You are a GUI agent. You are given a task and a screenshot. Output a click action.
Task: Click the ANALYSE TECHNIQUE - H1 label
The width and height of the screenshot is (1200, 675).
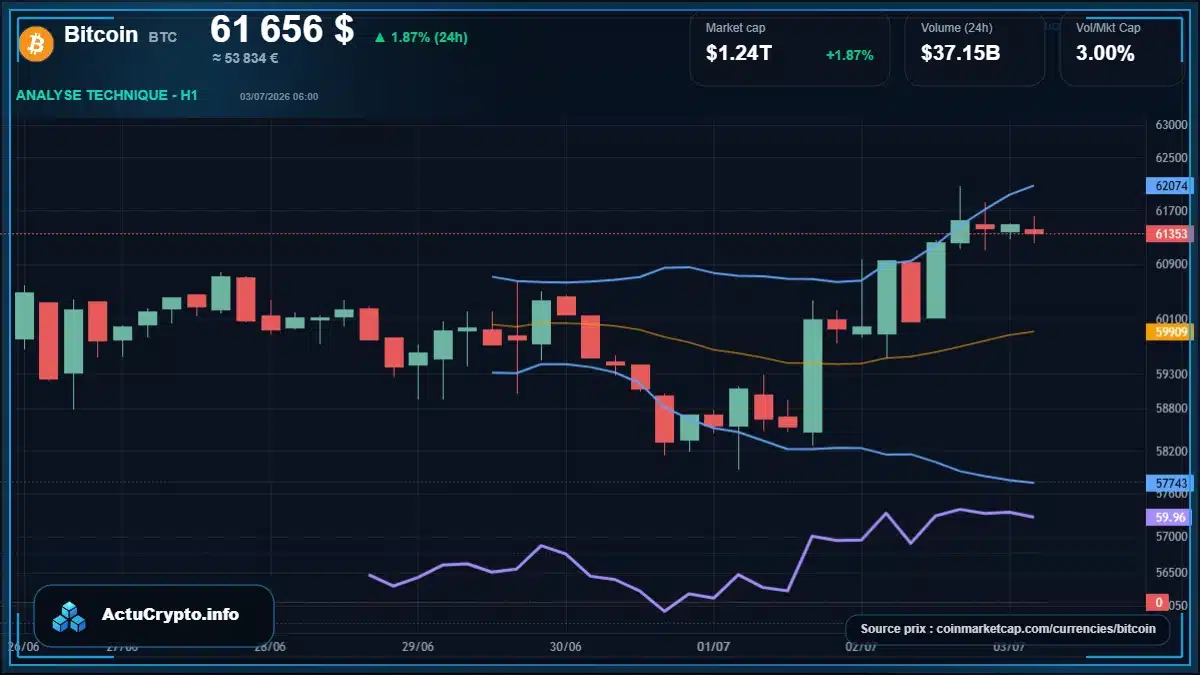coord(107,95)
